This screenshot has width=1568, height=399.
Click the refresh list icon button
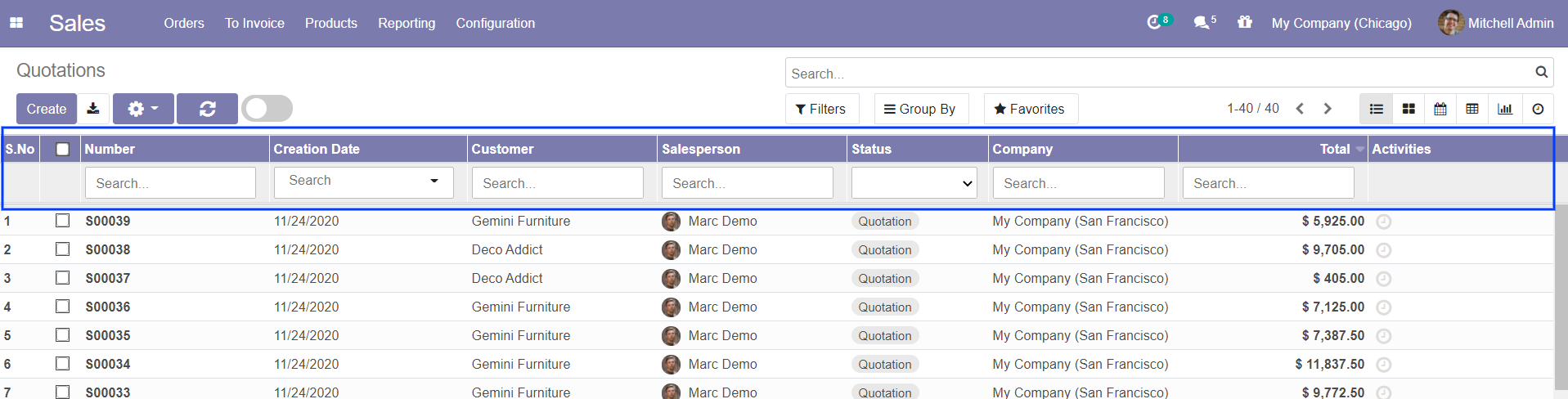[x=207, y=109]
